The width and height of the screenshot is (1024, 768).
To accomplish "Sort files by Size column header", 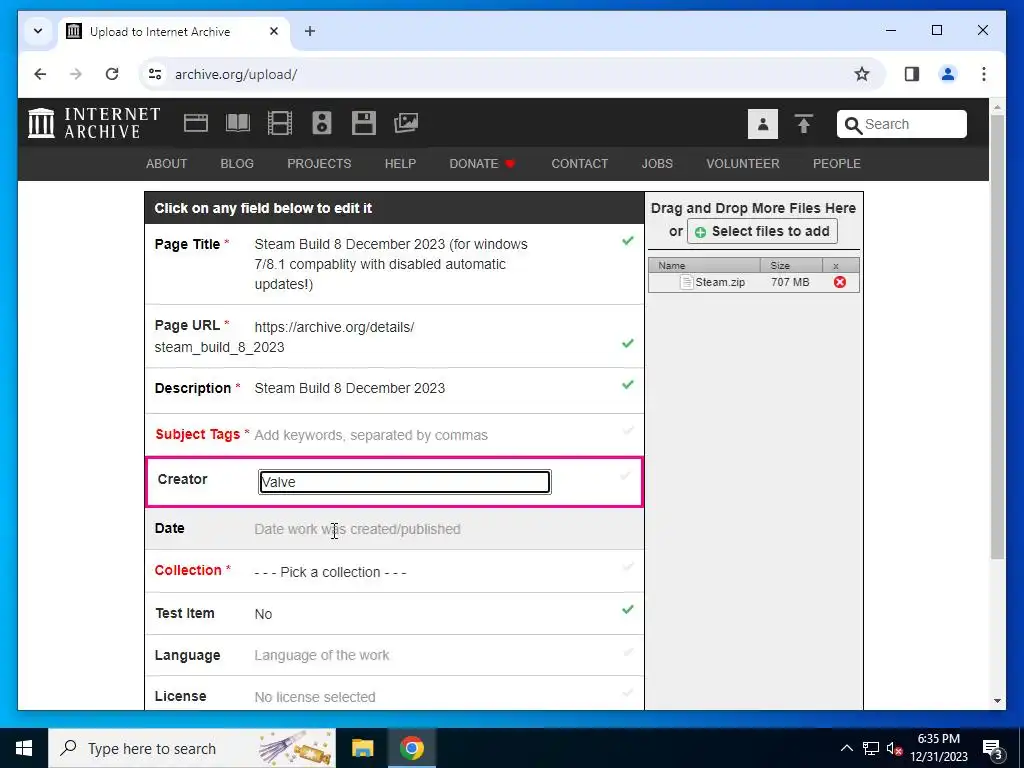I will point(791,265).
